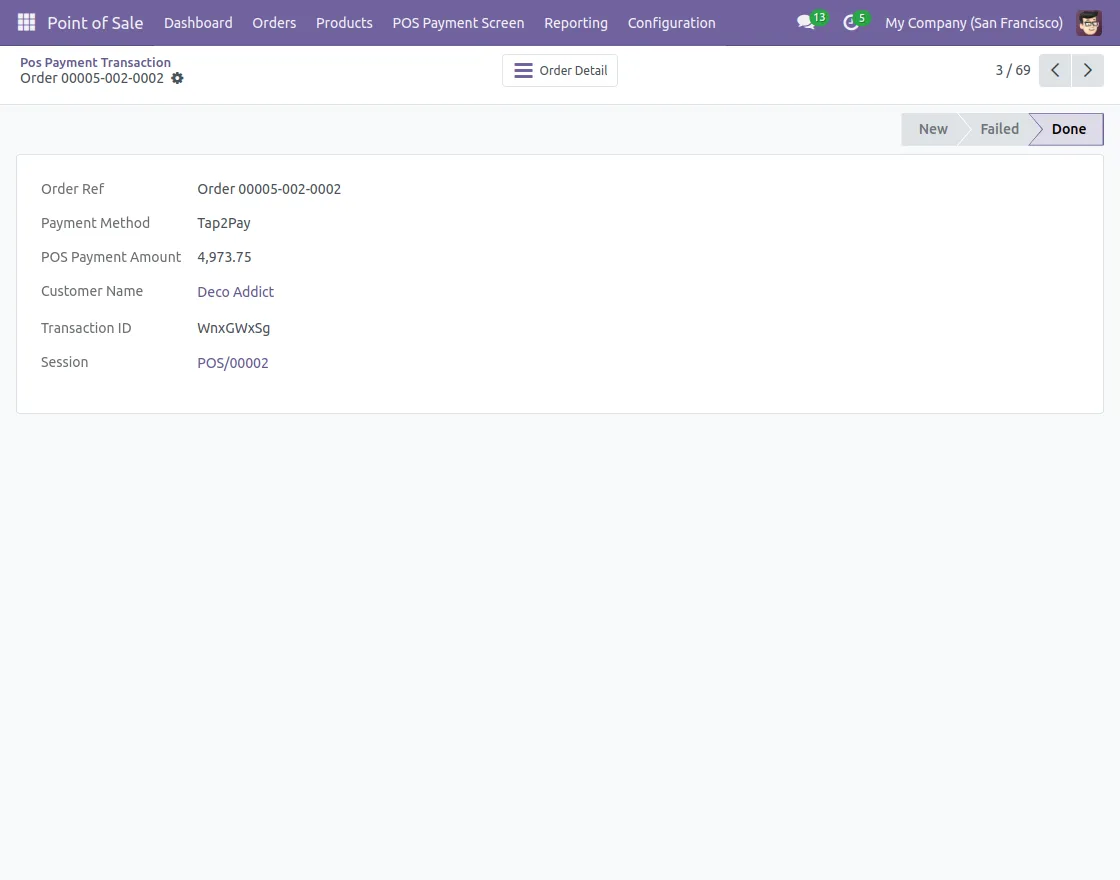
Task: Open session POS/00002
Action: 232,362
